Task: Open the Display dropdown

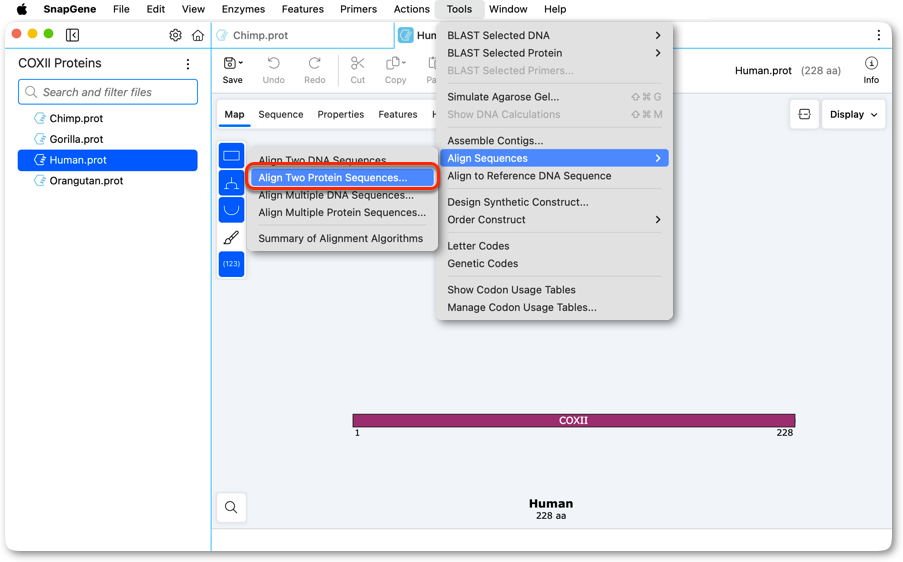Action: (853, 114)
